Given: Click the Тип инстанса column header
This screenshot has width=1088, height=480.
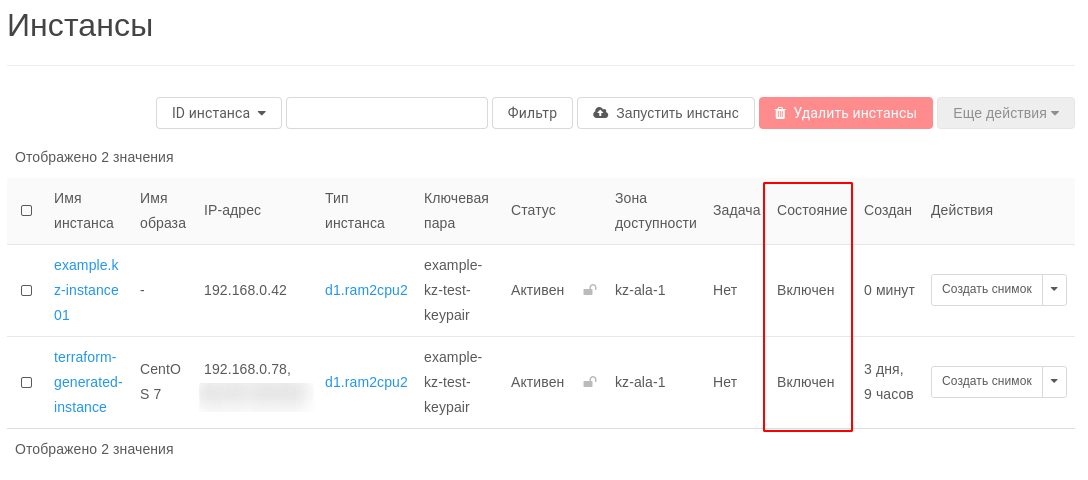Looking at the screenshot, I should click(x=355, y=210).
